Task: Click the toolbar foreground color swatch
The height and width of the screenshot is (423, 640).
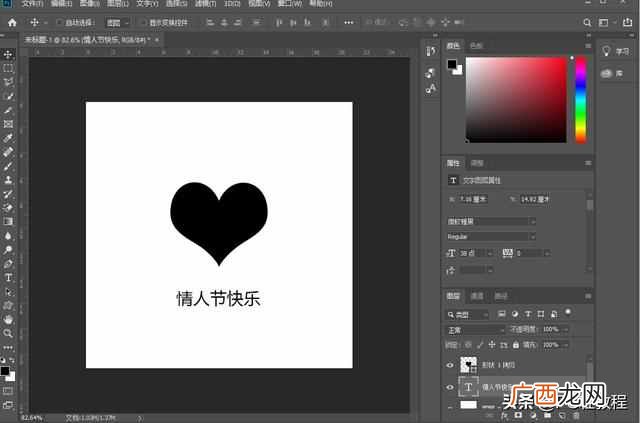Action: click(4, 371)
